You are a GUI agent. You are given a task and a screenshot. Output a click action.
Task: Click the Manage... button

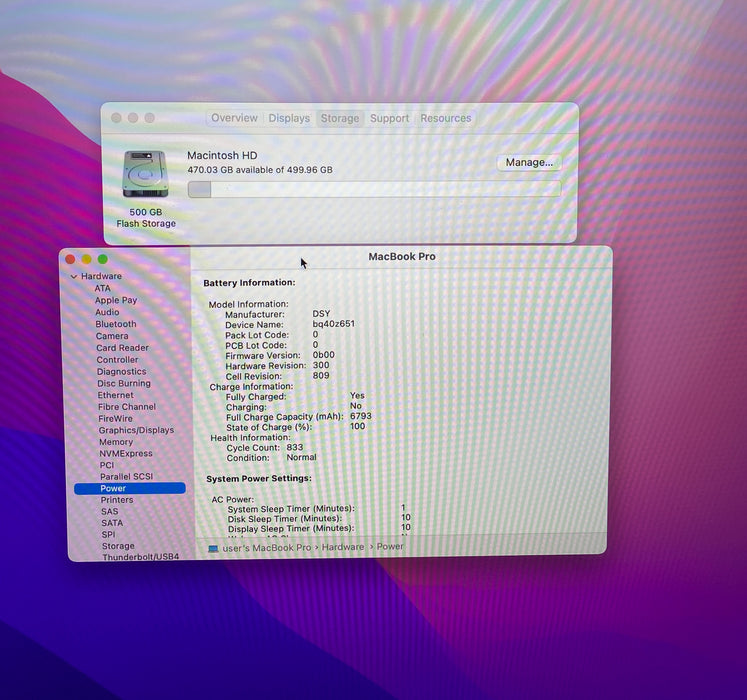coord(529,162)
